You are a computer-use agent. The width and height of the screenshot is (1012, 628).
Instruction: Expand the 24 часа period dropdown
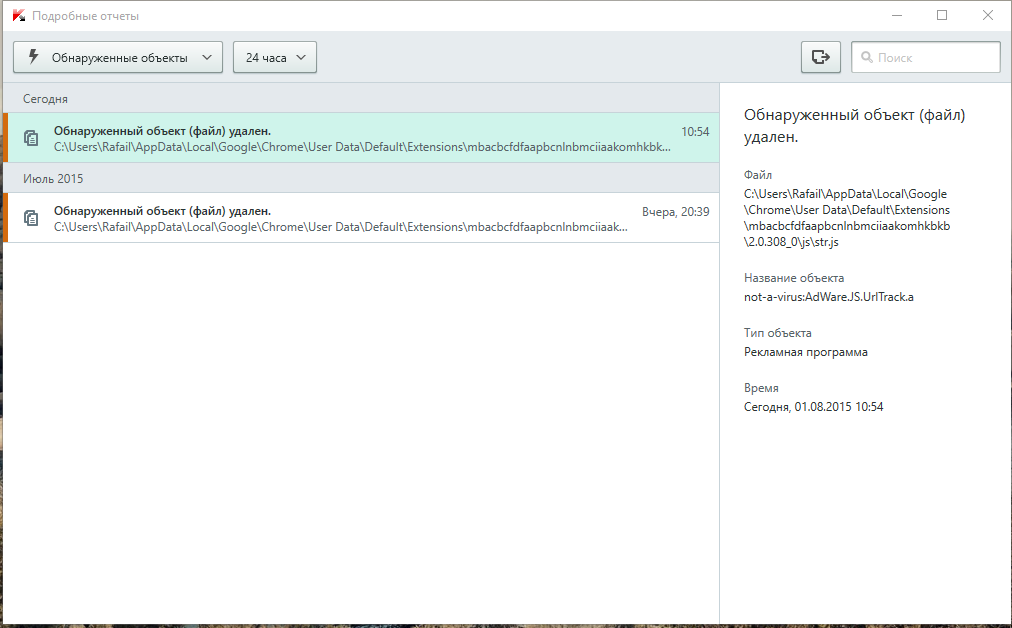pos(274,57)
